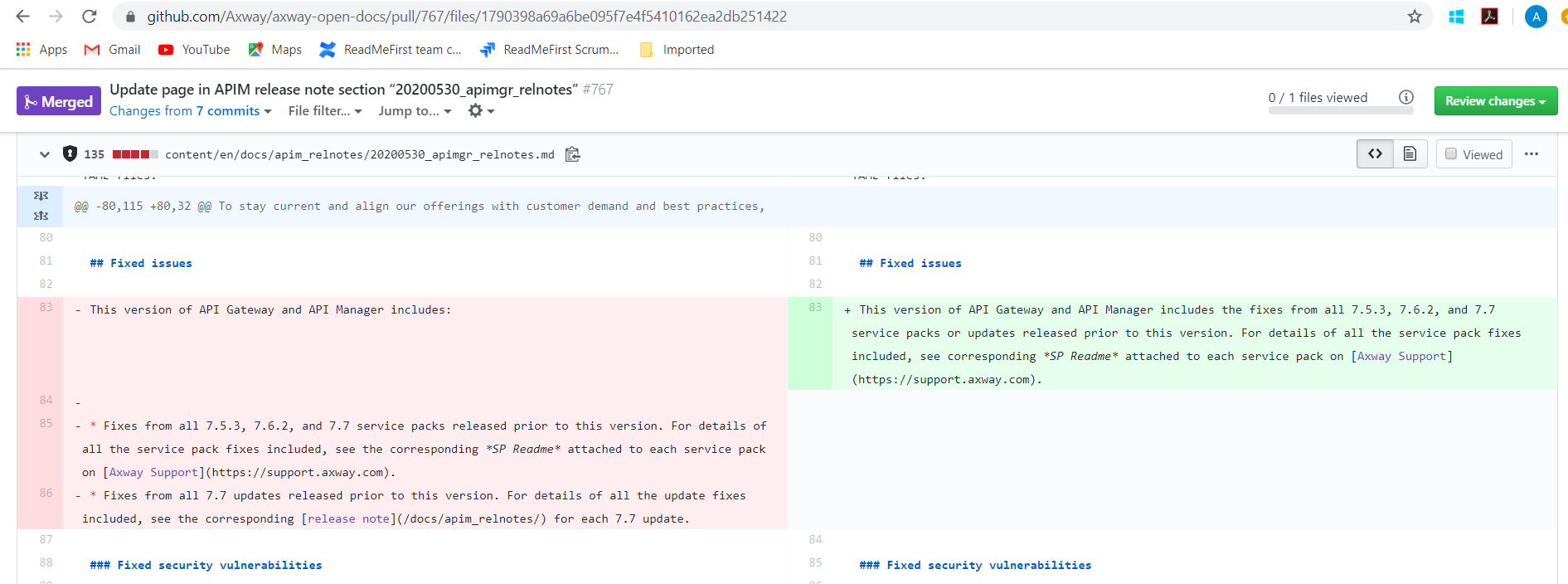This screenshot has width=1568, height=584.
Task: Select line number 83 on the right side
Action: click(815, 308)
